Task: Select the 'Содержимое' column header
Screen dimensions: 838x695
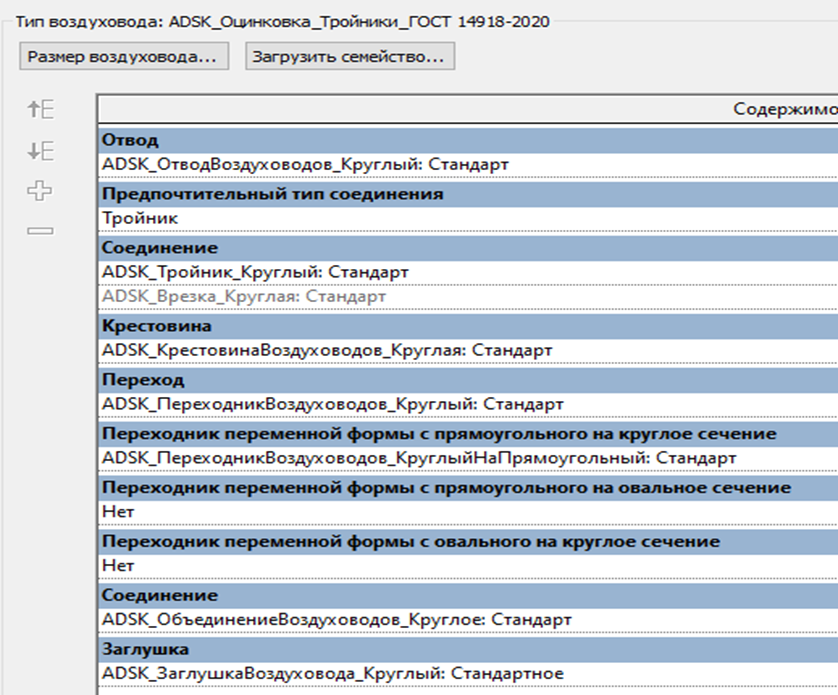Action: tap(468, 109)
